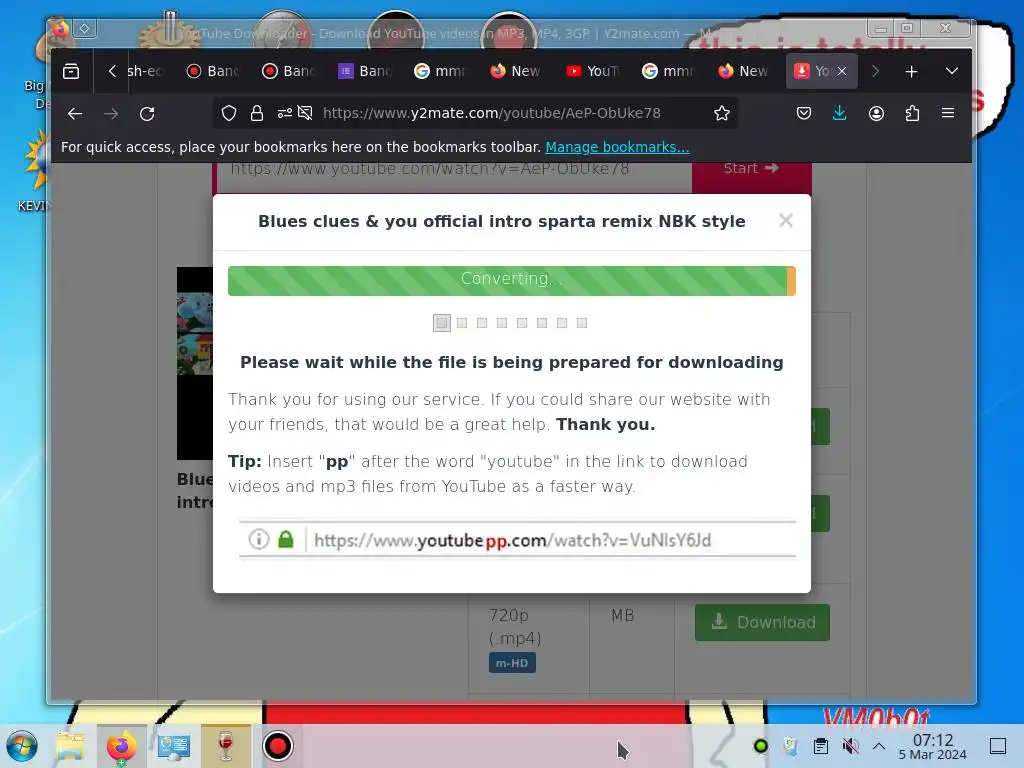The image size is (1024, 768).
Task: Switch to first New tab
Action: pyautogui.click(x=516, y=71)
